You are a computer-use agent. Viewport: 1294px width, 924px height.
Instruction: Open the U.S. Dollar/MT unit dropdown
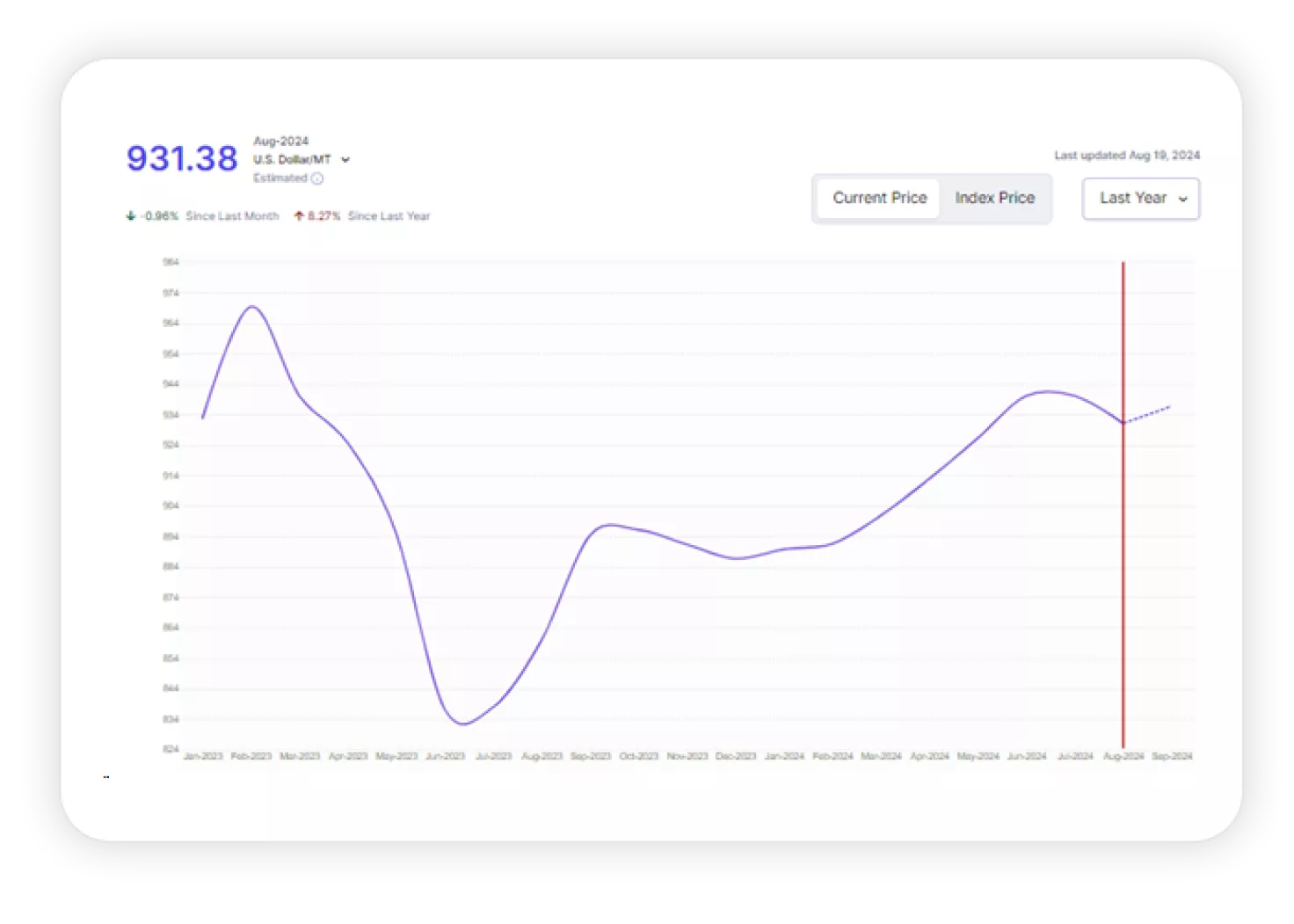click(302, 160)
